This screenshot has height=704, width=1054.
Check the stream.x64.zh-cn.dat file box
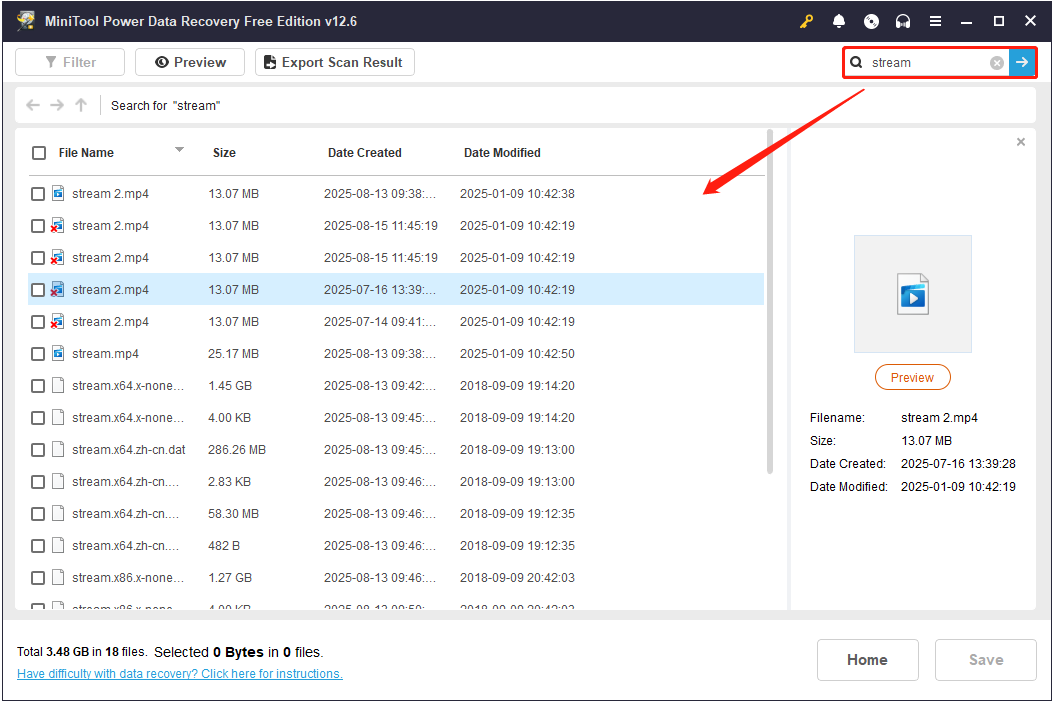[x=38, y=450]
